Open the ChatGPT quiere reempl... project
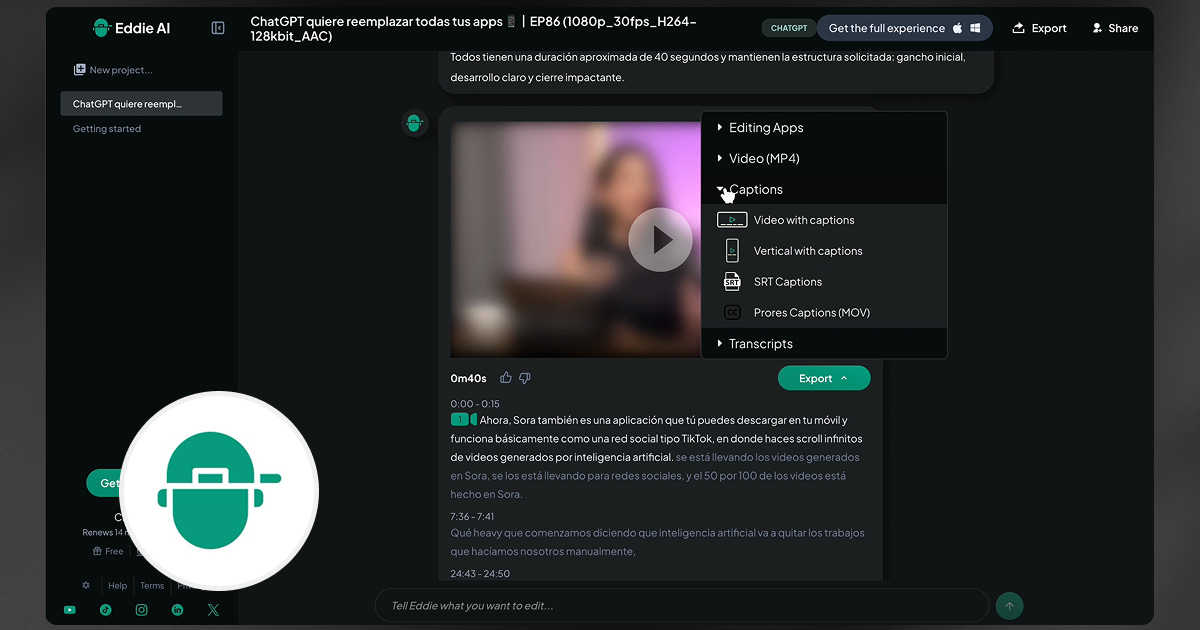This screenshot has width=1200, height=630. pos(141,104)
